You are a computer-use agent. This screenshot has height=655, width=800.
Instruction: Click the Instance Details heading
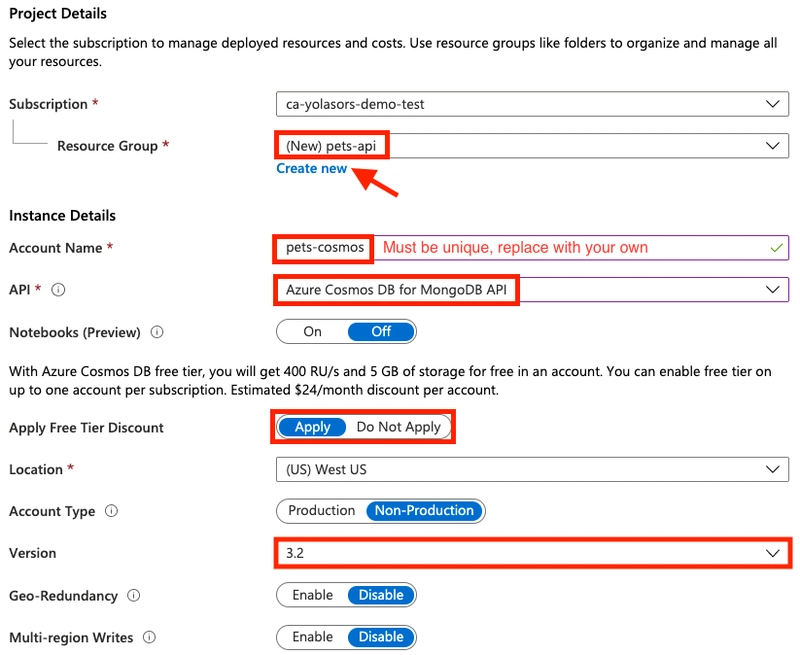62,215
